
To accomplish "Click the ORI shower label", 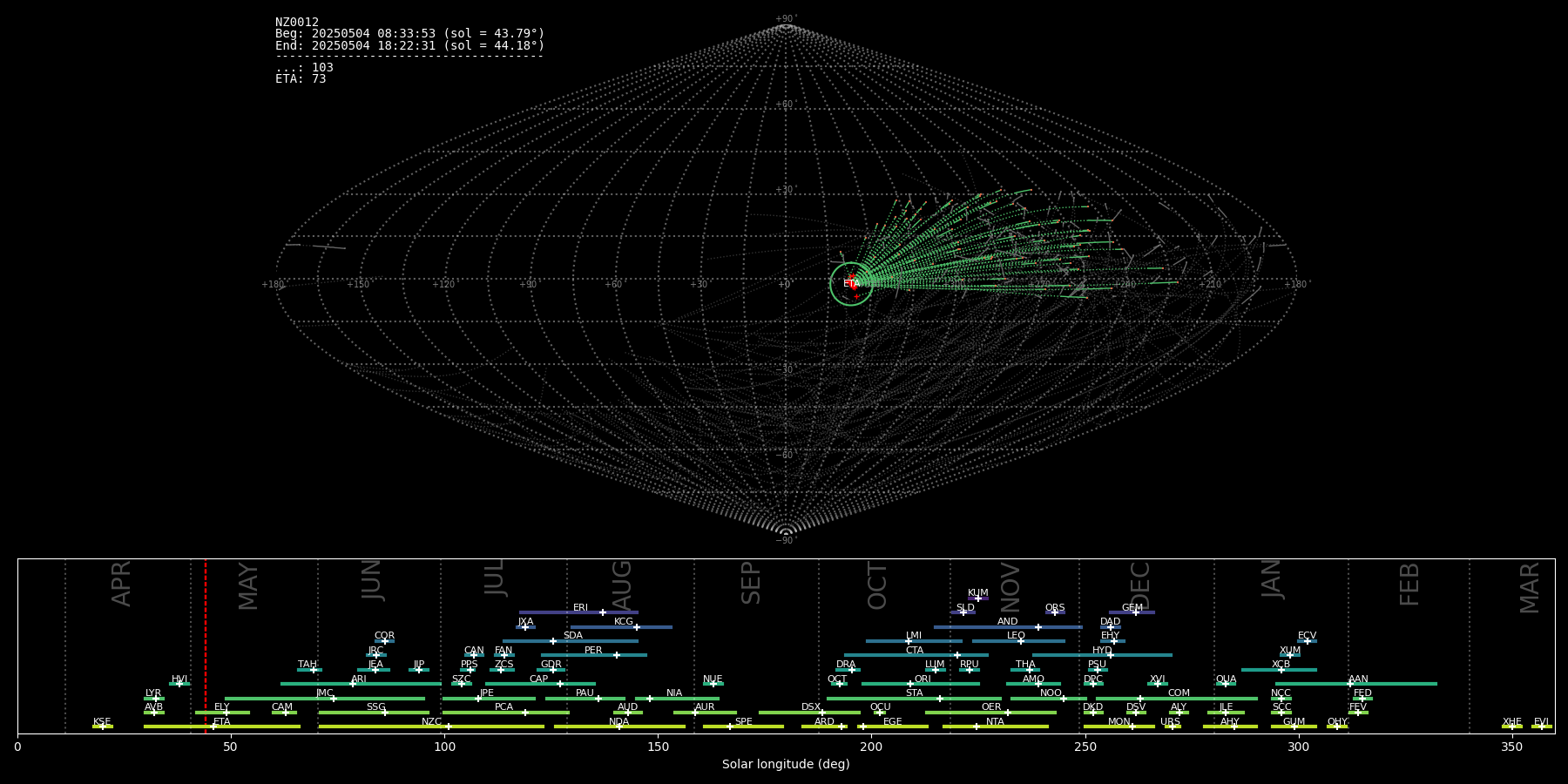I will (x=923, y=679).
